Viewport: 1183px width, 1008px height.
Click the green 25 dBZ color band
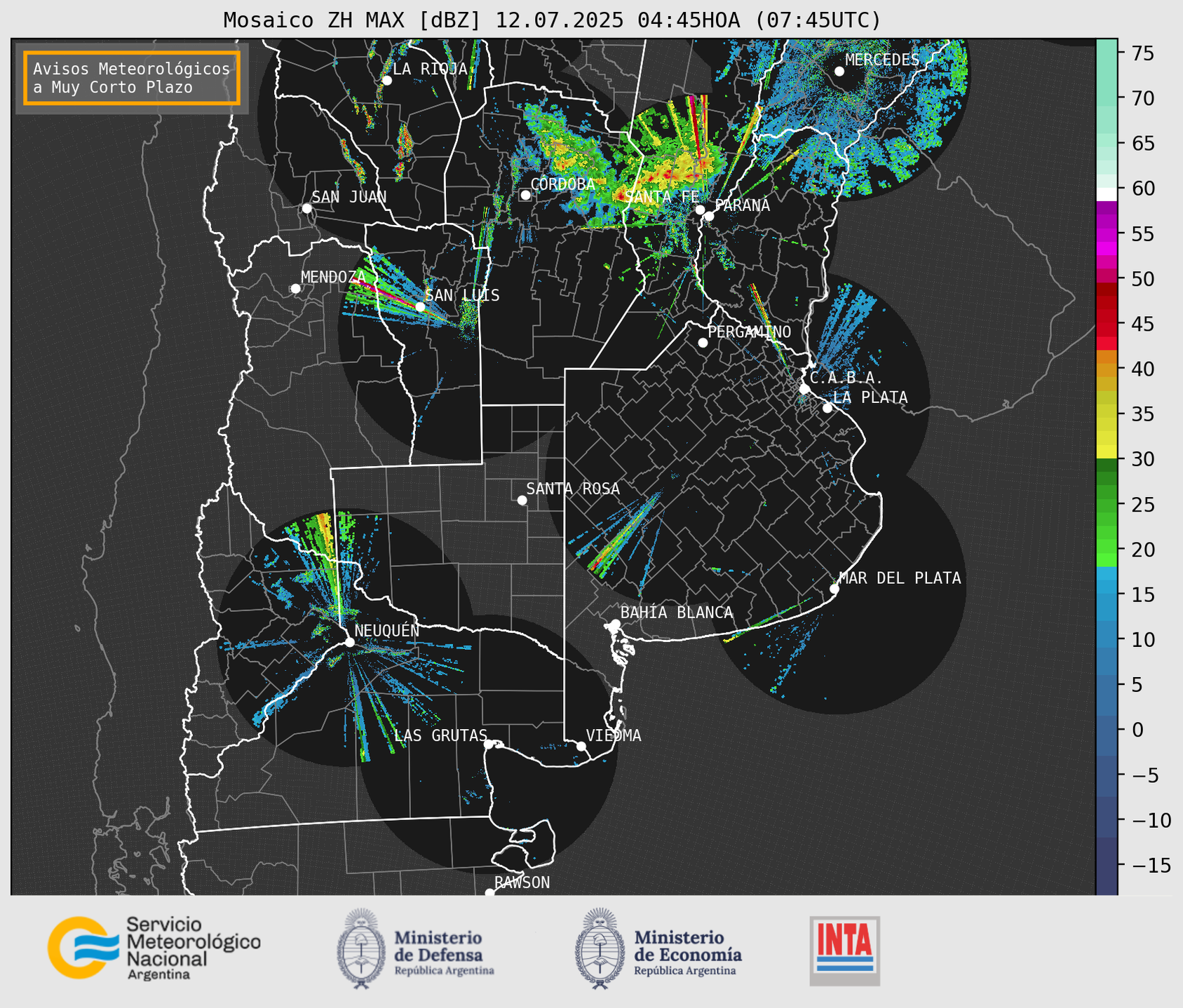[x=1106, y=504]
